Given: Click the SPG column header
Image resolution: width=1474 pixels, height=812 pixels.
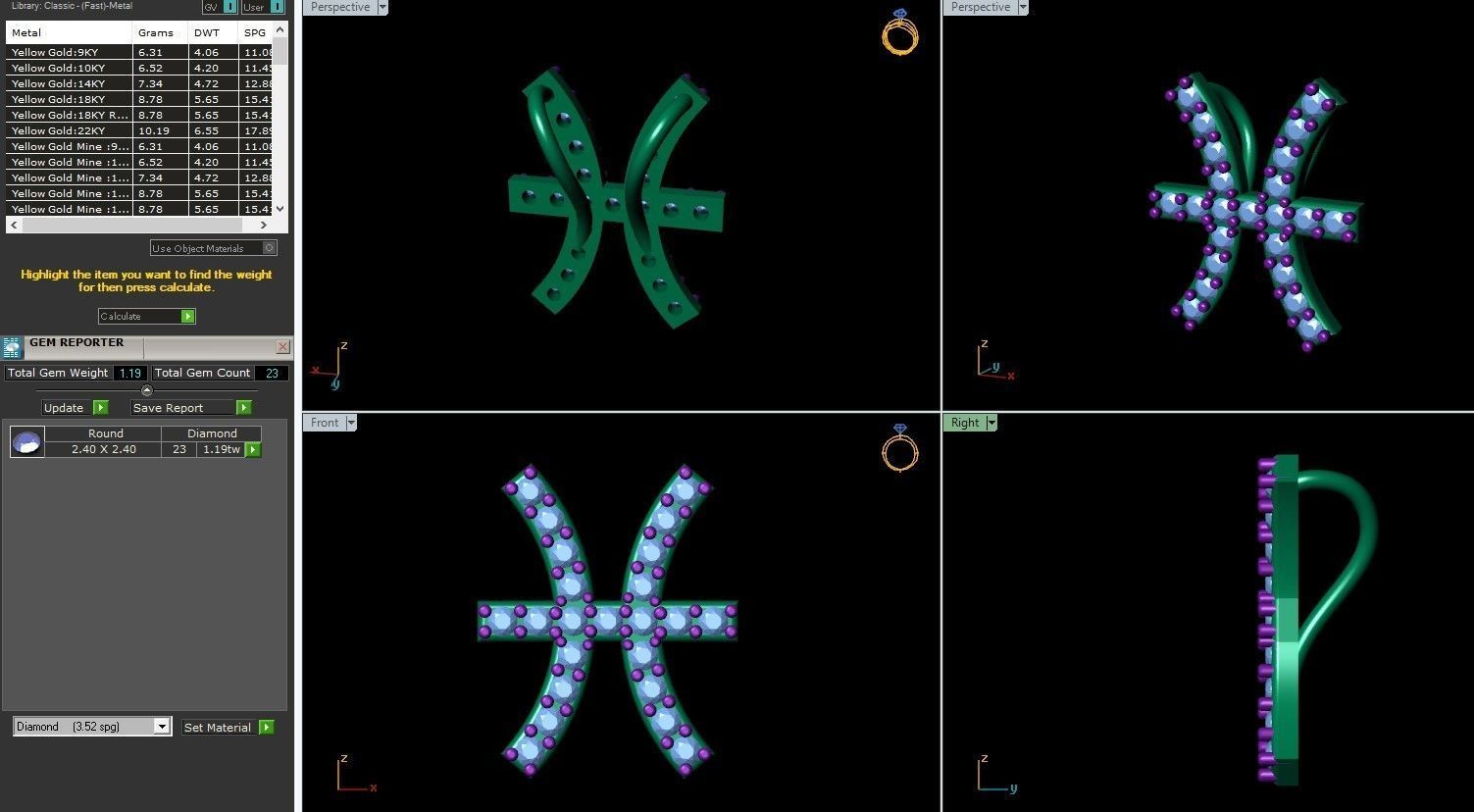Looking at the screenshot, I should click(x=256, y=32).
